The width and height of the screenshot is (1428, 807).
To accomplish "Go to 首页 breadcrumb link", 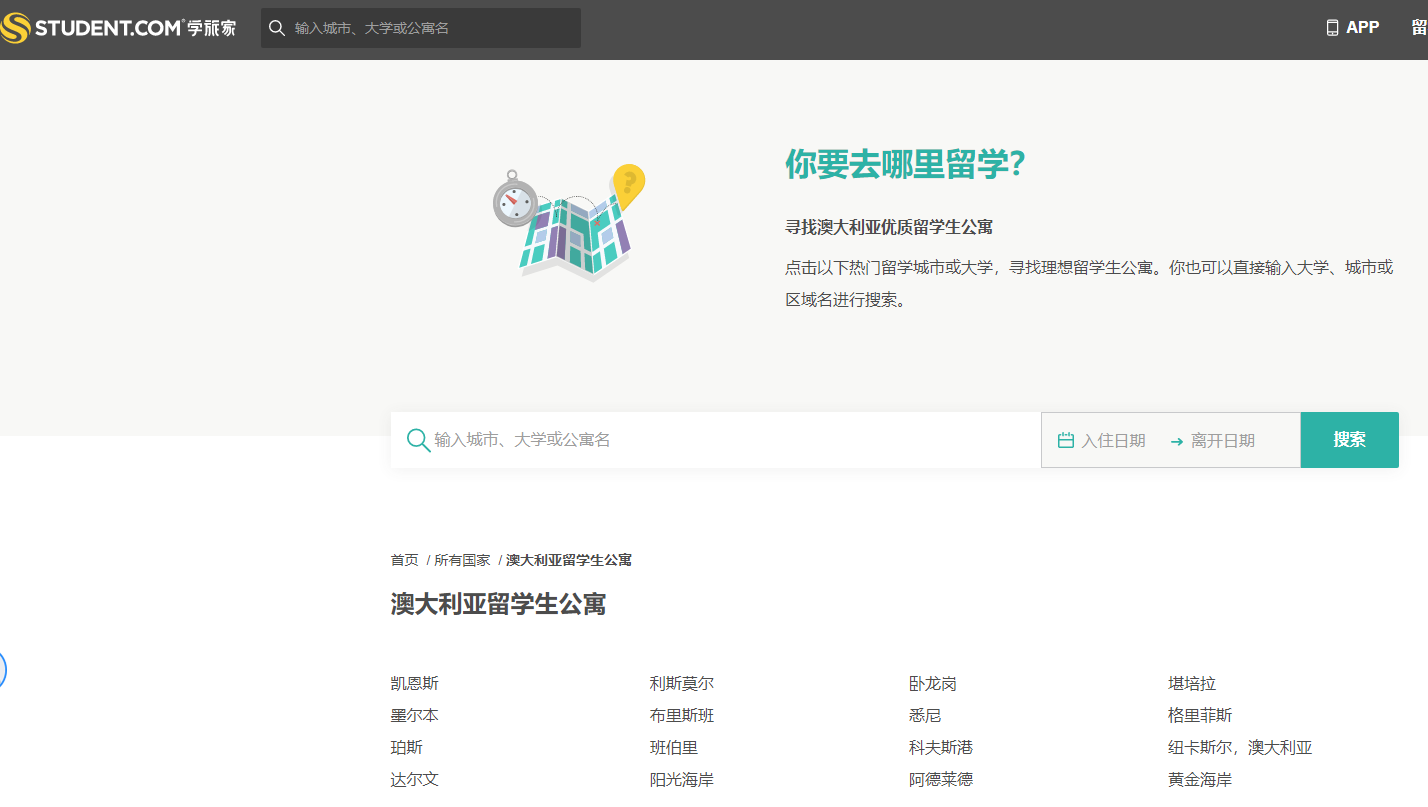I will tap(404, 560).
